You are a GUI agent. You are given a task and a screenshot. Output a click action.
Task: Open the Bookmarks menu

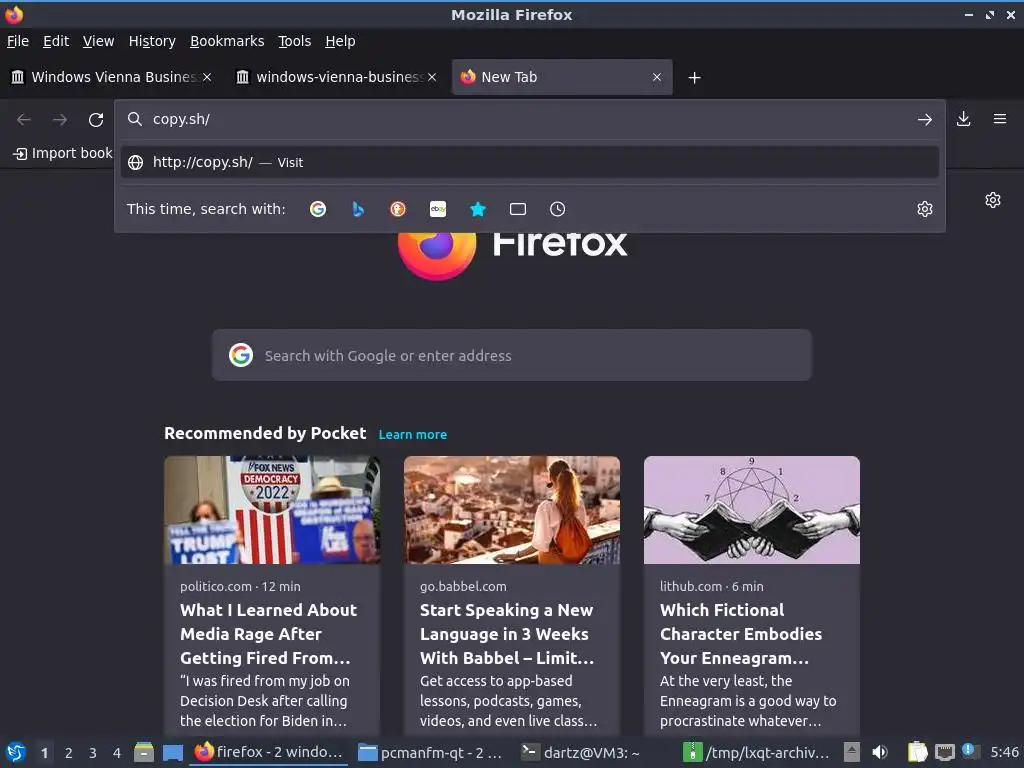(x=227, y=41)
